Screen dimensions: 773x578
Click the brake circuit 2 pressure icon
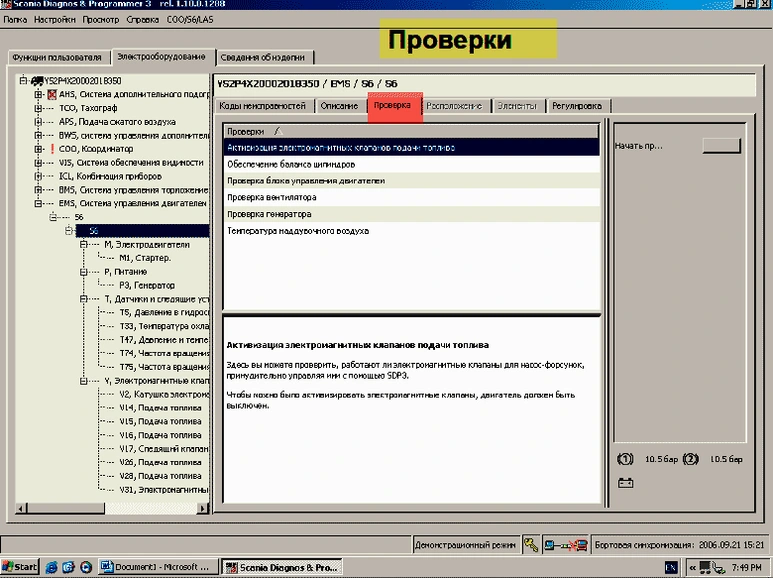click(x=688, y=460)
